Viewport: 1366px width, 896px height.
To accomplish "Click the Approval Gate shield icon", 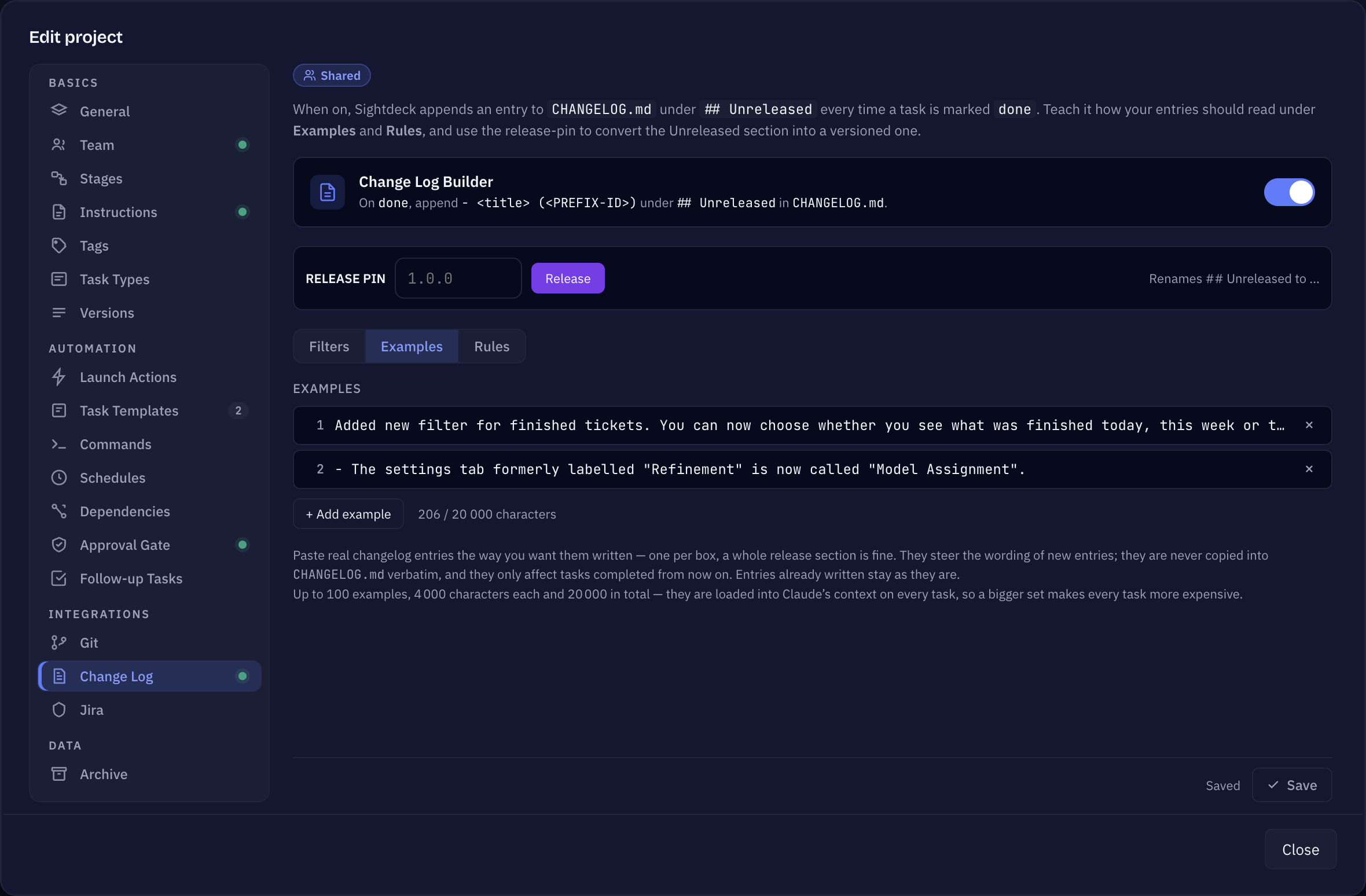I will 59,545.
